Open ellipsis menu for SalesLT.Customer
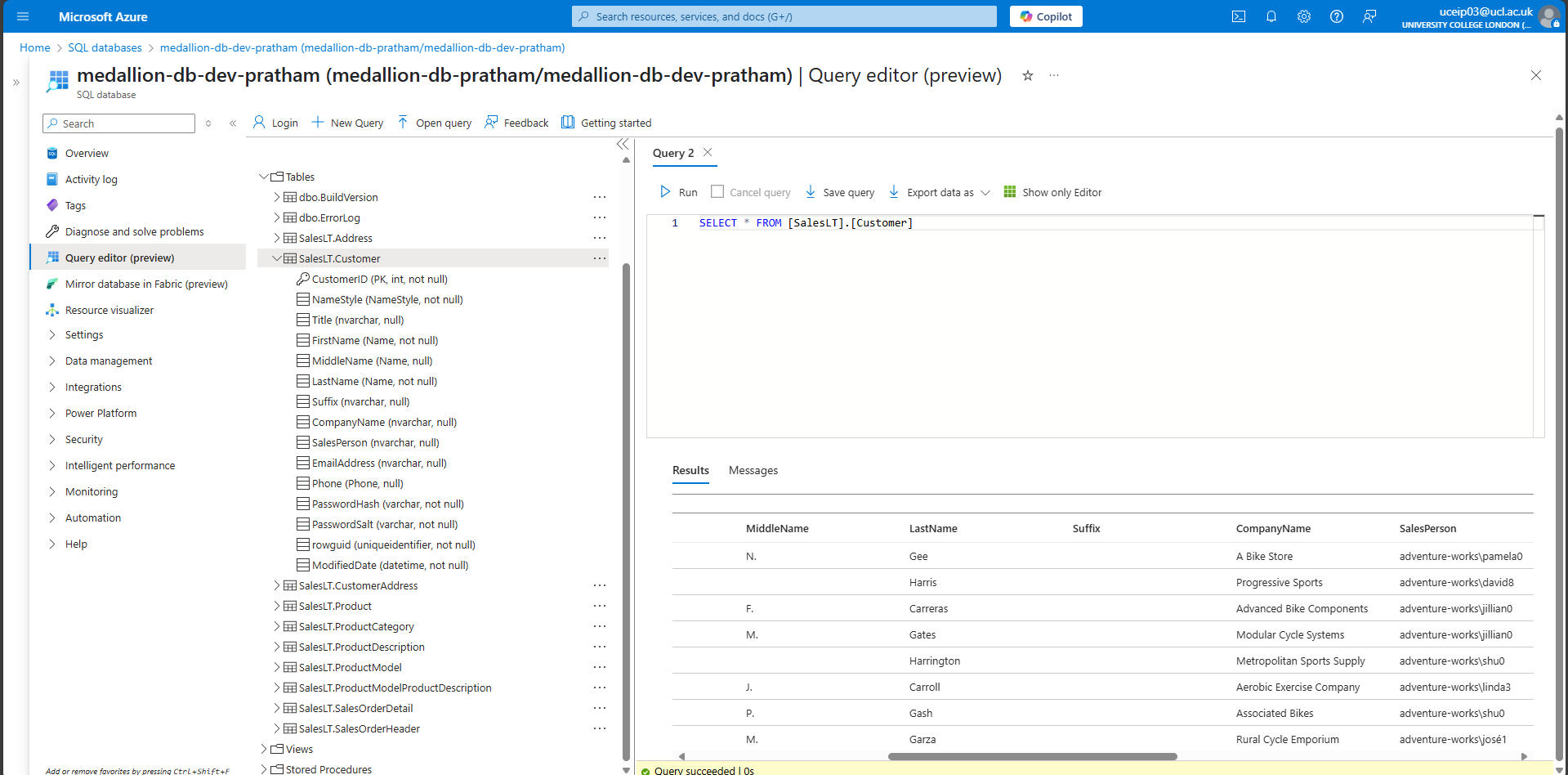This screenshot has width=1568, height=775. (x=600, y=258)
